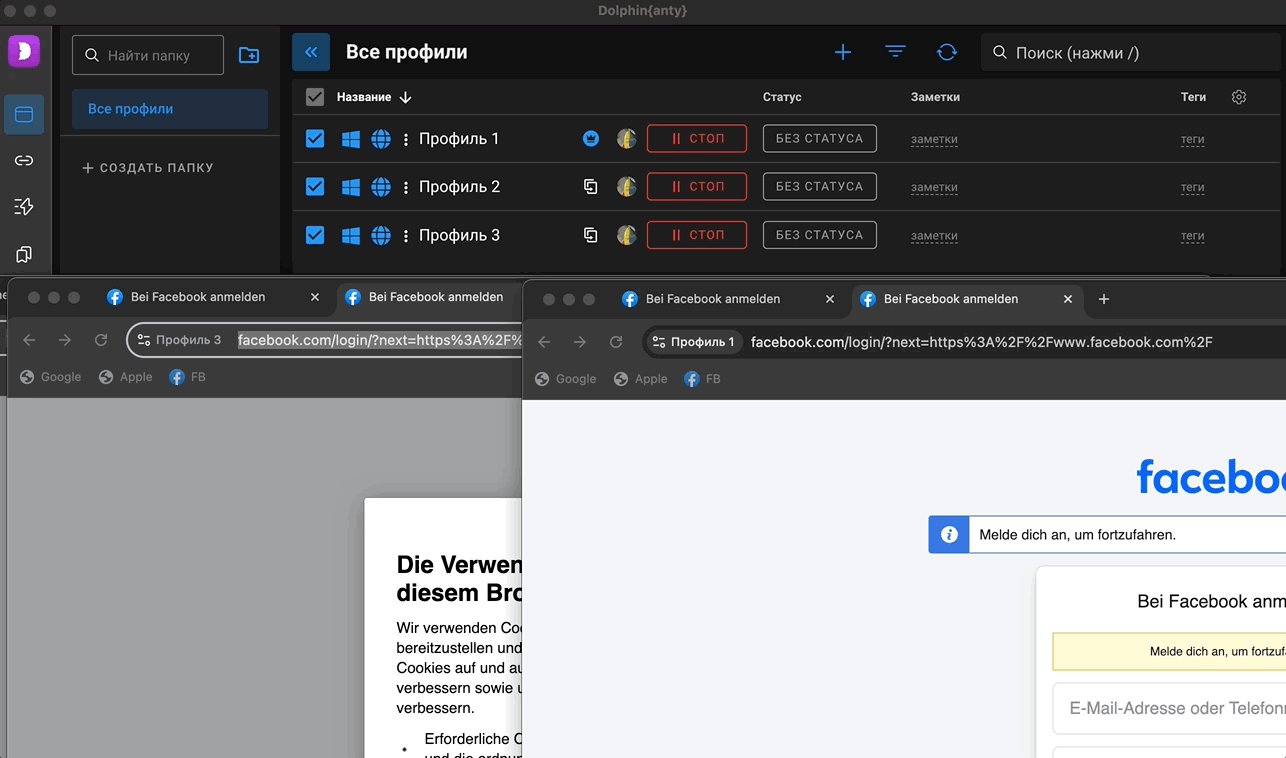Toggle the select-all checkbox in header
This screenshot has width=1286, height=758.
coord(315,97)
